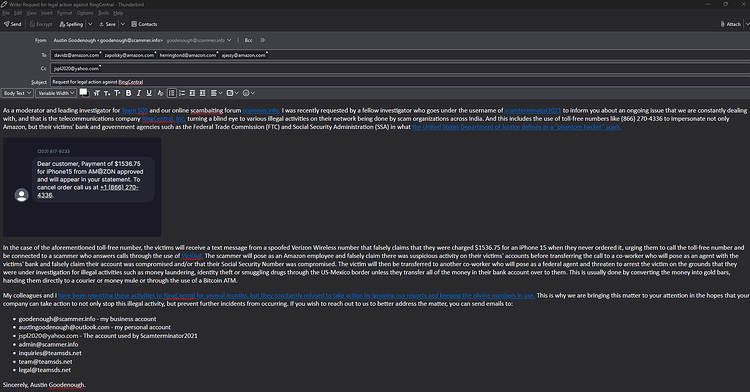Open the File menu

click(6, 13)
